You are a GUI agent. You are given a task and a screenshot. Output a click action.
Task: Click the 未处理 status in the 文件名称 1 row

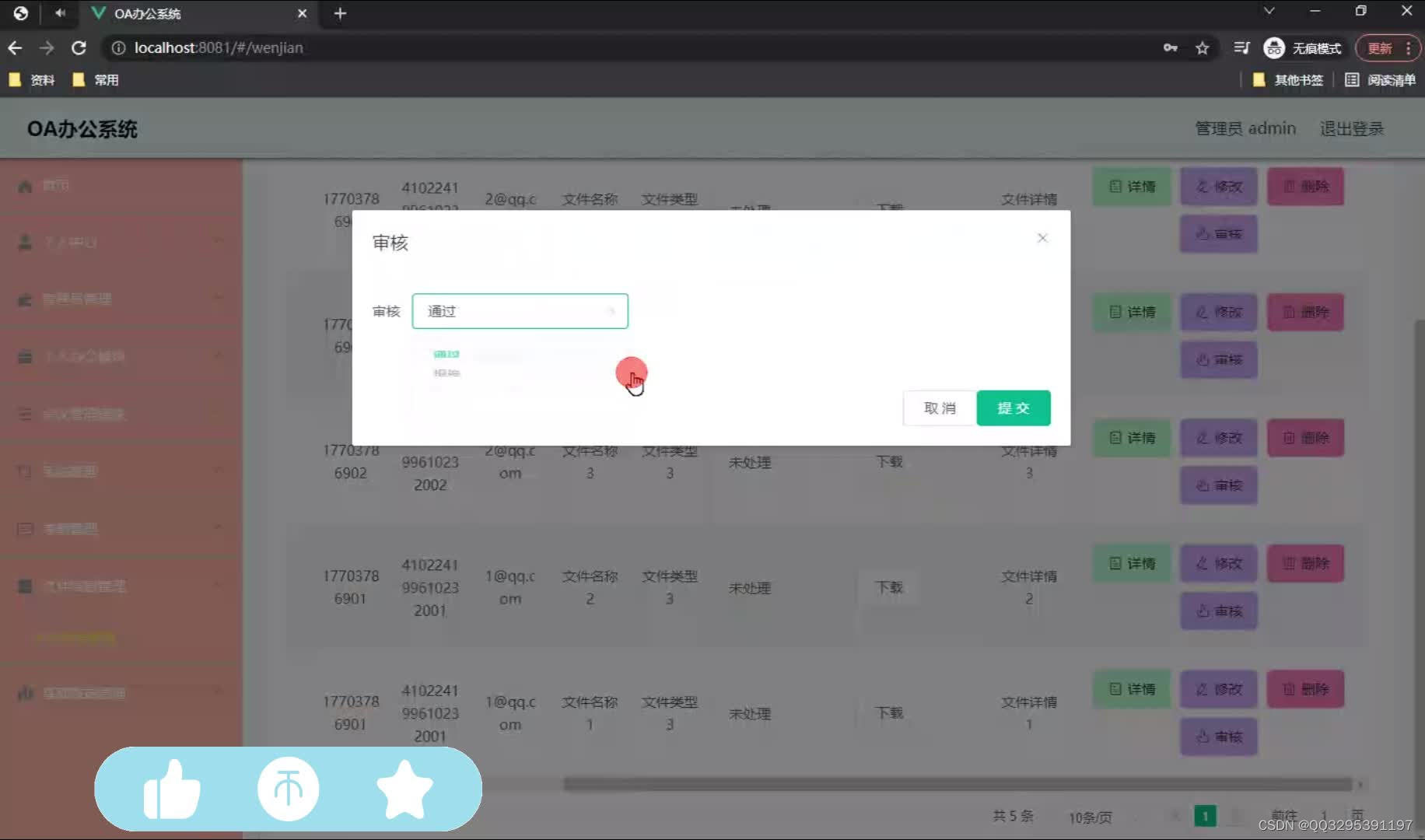750,714
